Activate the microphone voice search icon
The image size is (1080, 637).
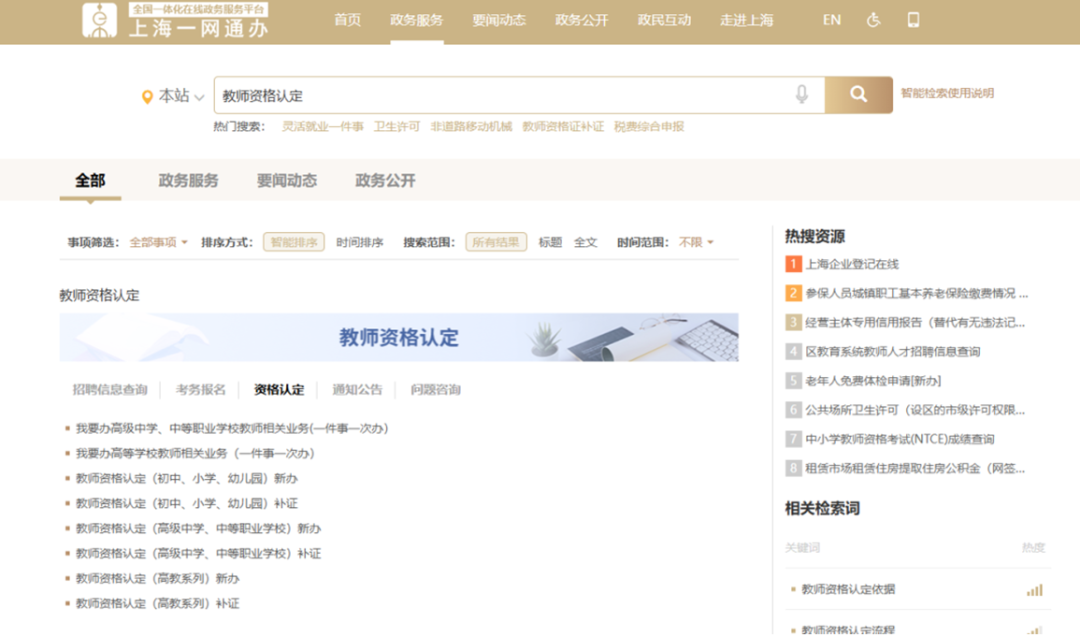point(801,95)
